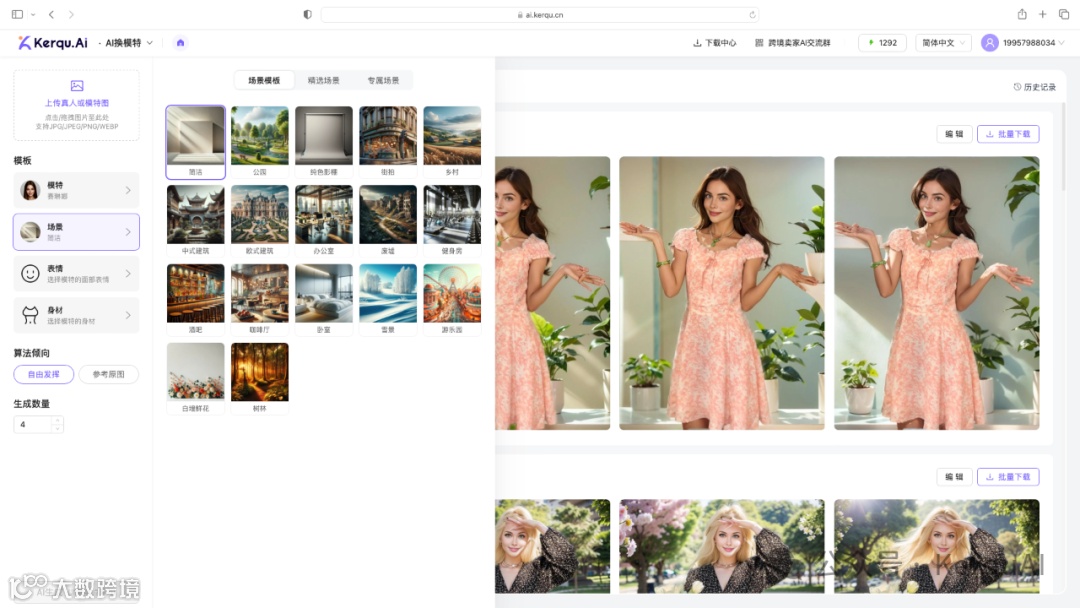Click the 1292 credits balance
The image size is (1080, 608).
[x=882, y=43]
